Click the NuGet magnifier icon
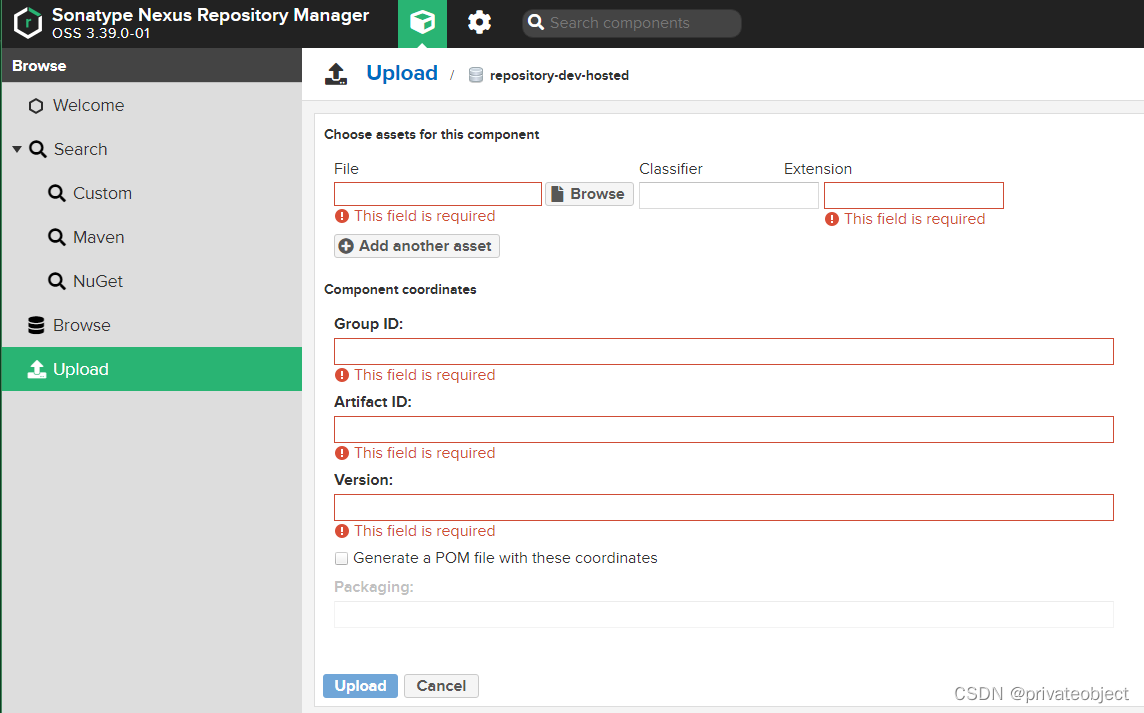 point(56,281)
